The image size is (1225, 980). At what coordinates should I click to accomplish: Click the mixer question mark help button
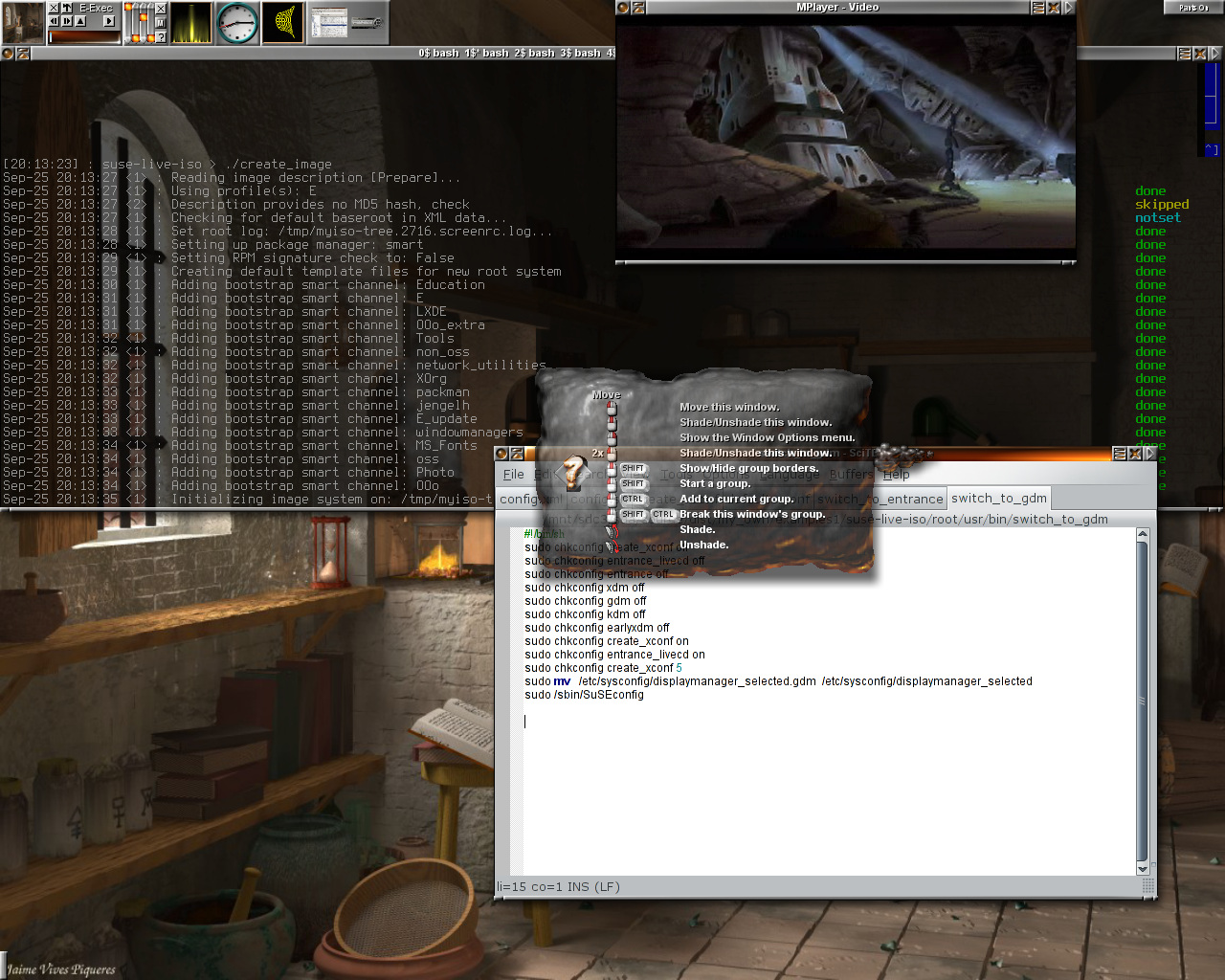[x=160, y=36]
